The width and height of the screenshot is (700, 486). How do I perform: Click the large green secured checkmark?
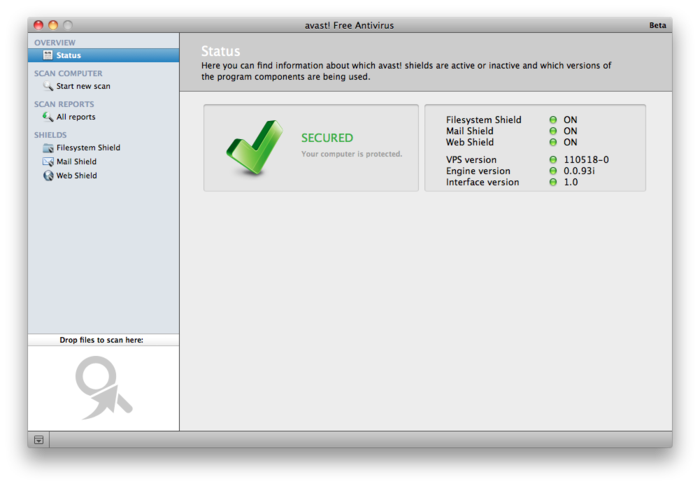(x=253, y=147)
